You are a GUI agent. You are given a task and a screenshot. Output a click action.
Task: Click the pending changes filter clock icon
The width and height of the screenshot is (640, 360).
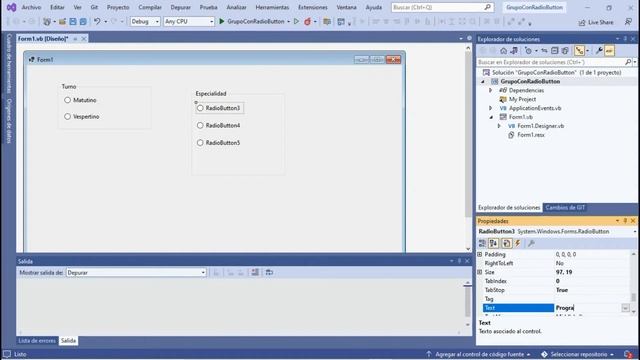coord(528,51)
